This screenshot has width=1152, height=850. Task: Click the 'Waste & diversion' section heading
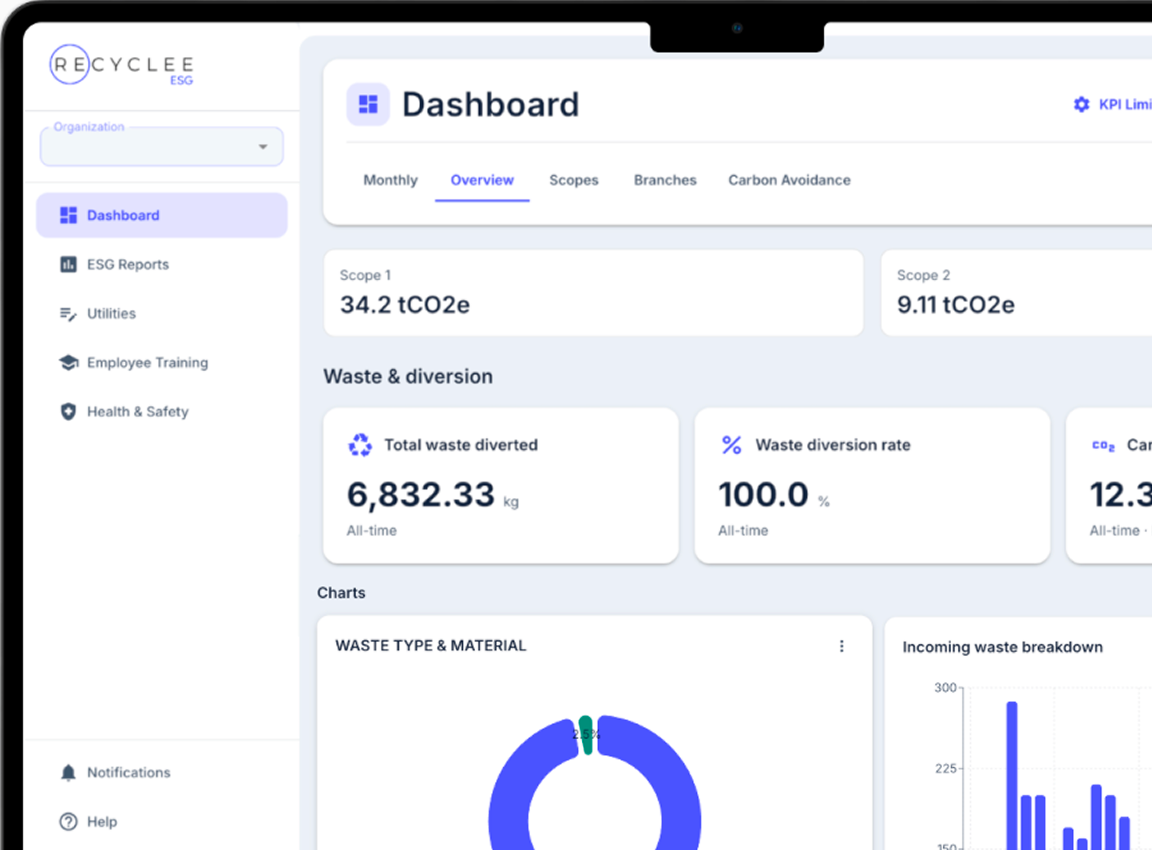tap(408, 376)
